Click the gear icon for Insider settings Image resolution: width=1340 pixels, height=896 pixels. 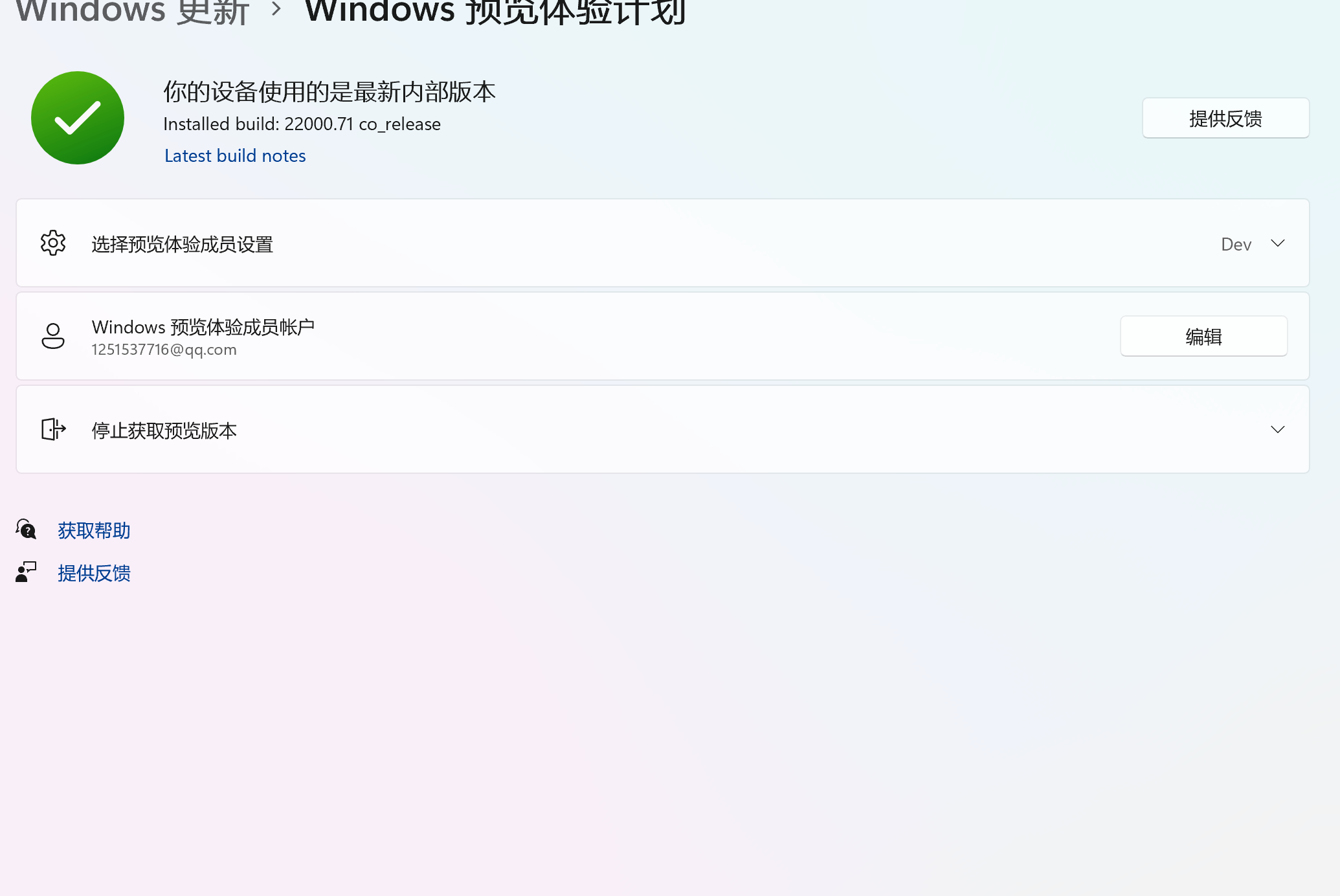53,243
